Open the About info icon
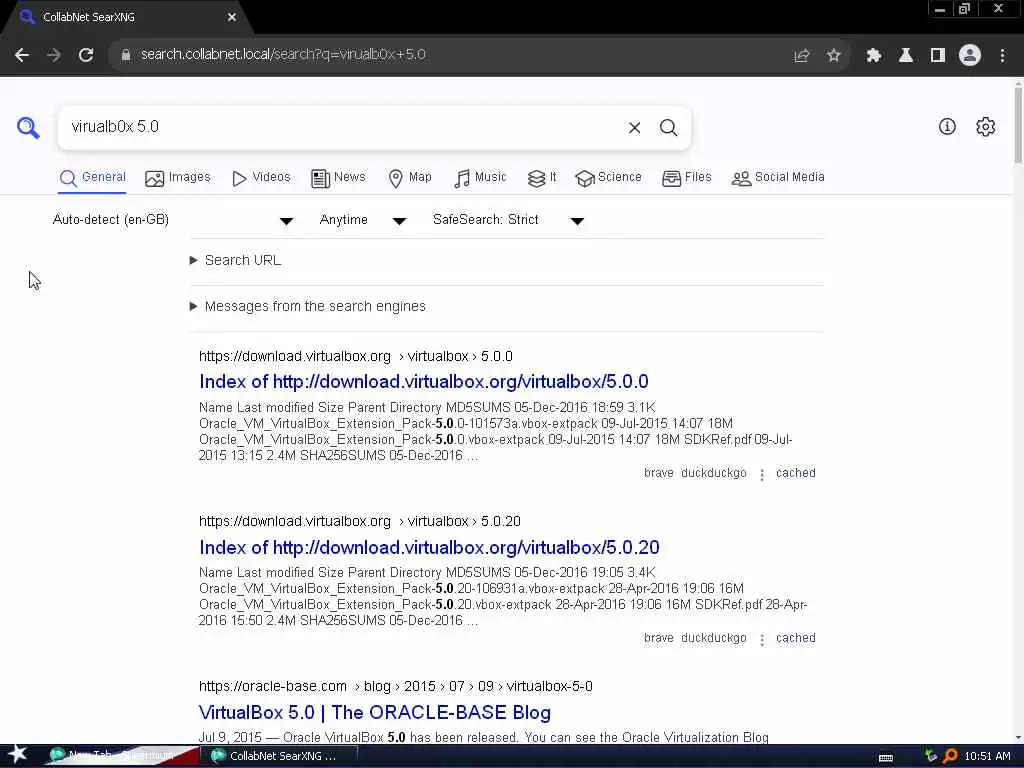The width and height of the screenshot is (1024, 768). pyautogui.click(x=947, y=127)
